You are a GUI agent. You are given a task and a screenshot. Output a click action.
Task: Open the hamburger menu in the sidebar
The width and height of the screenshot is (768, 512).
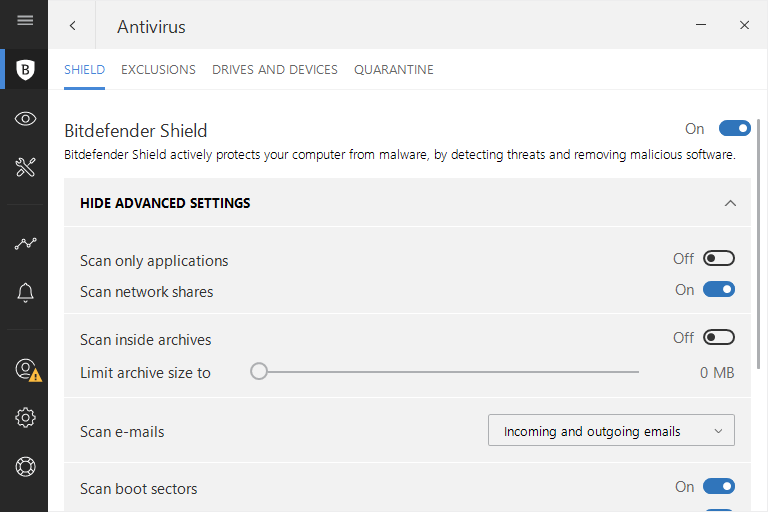pos(25,20)
